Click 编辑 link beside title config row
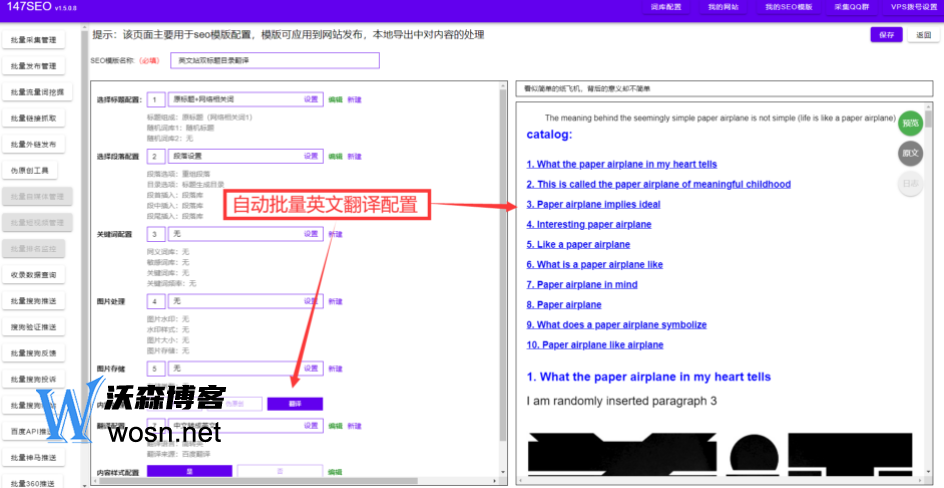Screen dimensions: 944x488 (335, 100)
